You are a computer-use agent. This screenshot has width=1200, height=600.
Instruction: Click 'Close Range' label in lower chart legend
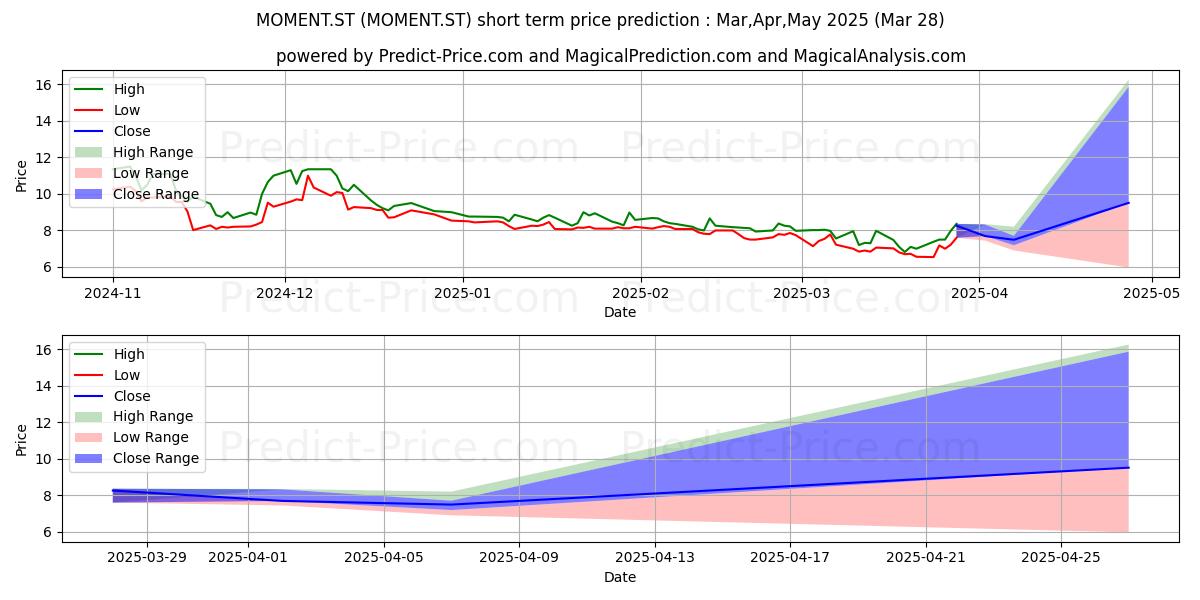156,459
